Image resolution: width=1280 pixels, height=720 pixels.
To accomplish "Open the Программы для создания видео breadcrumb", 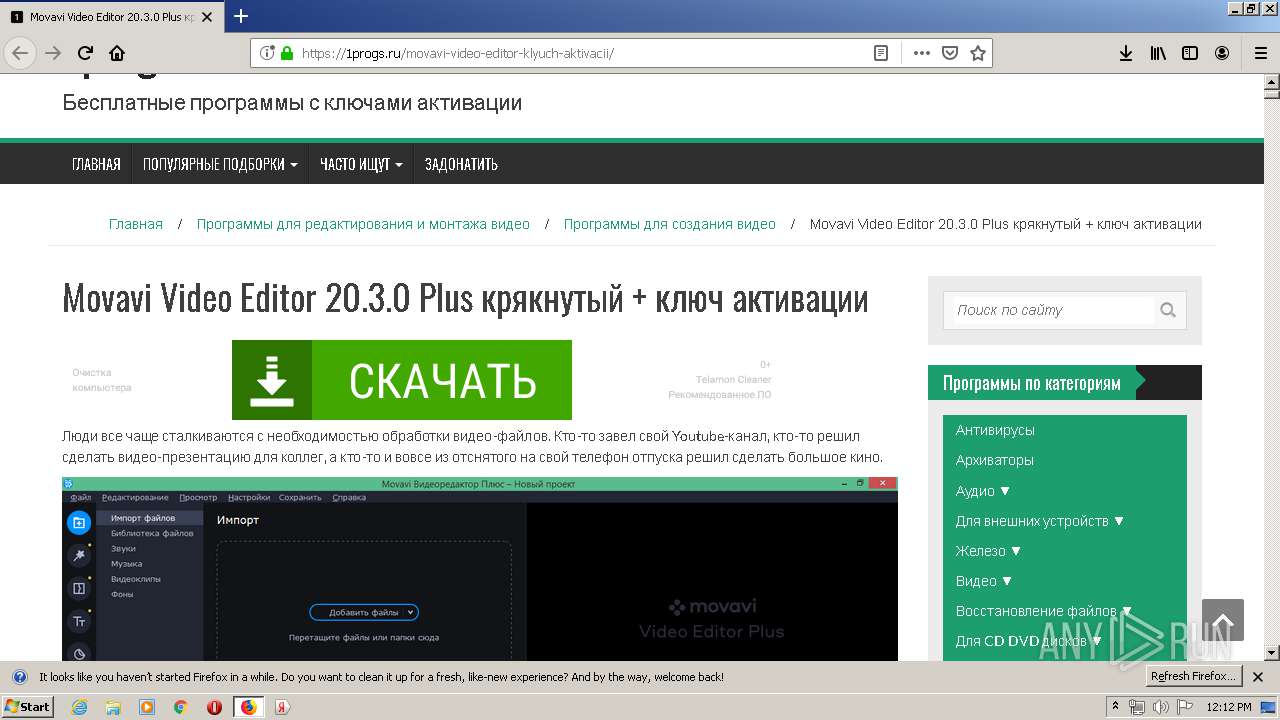I will pyautogui.click(x=670, y=224).
